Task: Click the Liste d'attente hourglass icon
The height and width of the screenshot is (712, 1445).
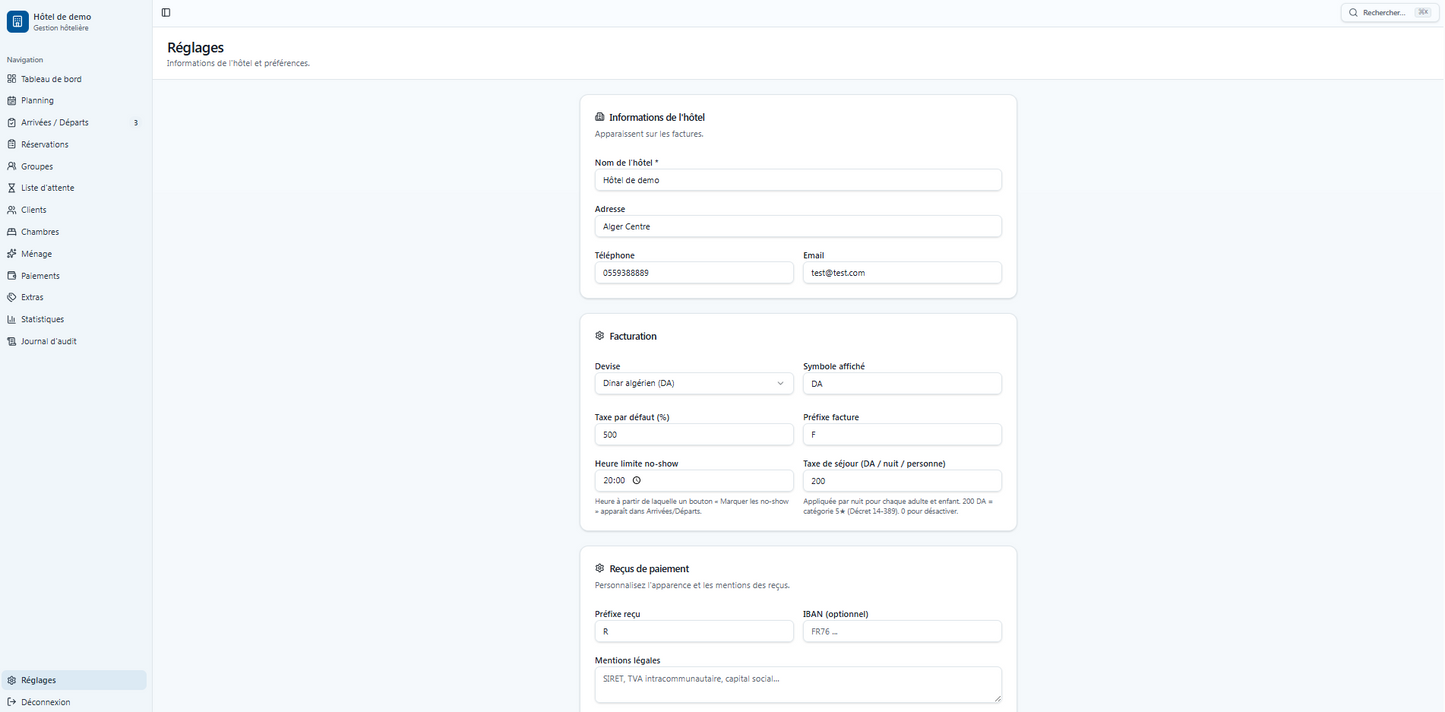Action: (x=12, y=188)
